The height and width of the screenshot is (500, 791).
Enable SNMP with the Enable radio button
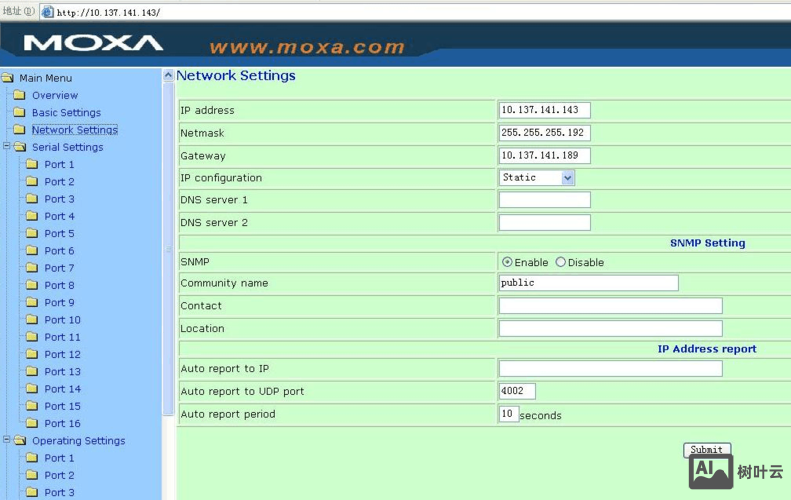tap(507, 262)
